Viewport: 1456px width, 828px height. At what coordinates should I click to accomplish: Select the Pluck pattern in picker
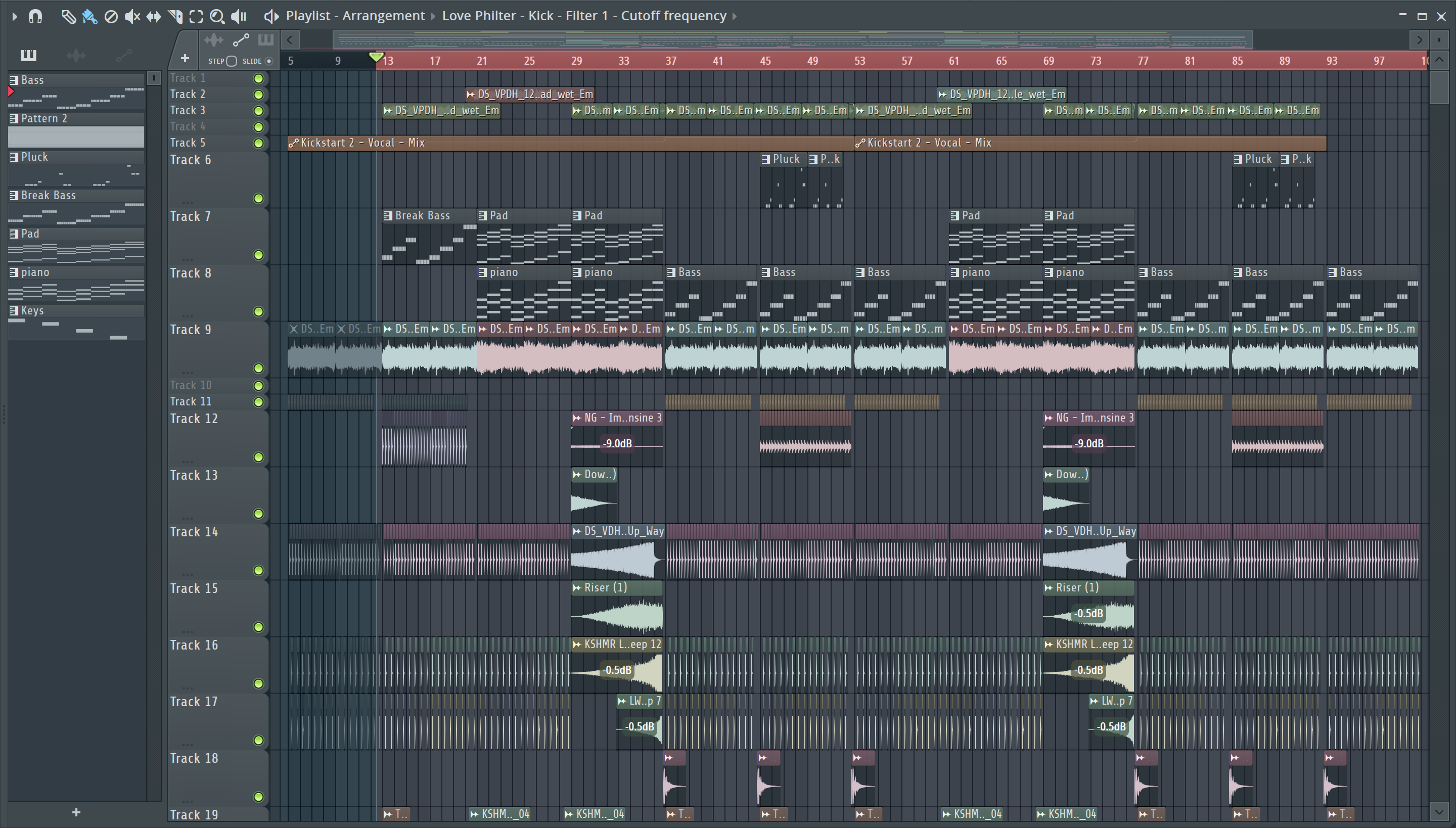[76, 168]
